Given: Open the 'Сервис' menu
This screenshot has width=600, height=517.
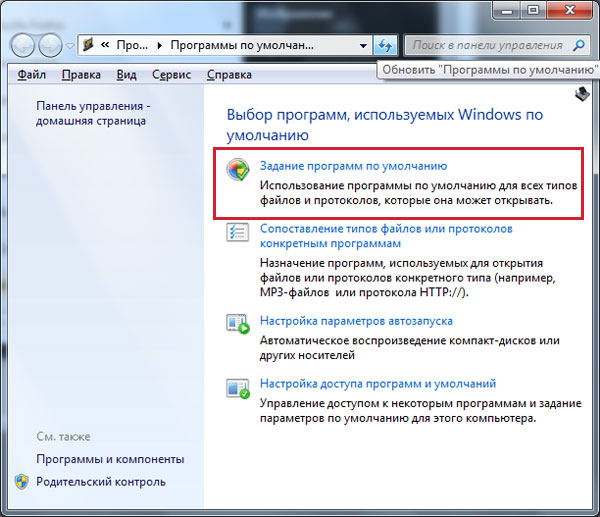Looking at the screenshot, I should (x=171, y=75).
